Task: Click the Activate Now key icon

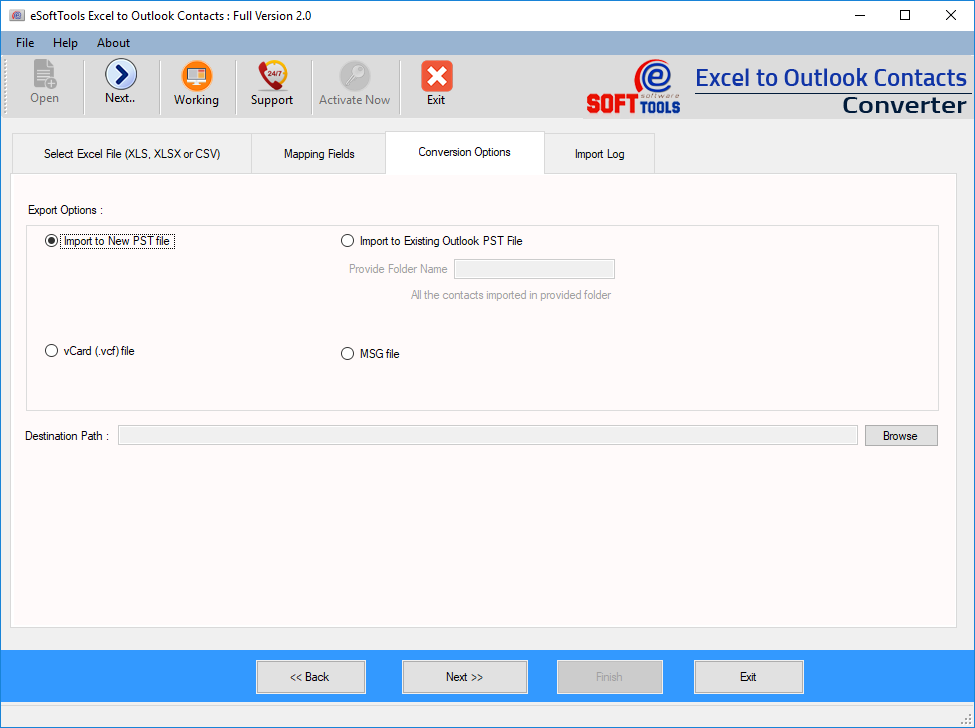Action: pyautogui.click(x=354, y=76)
